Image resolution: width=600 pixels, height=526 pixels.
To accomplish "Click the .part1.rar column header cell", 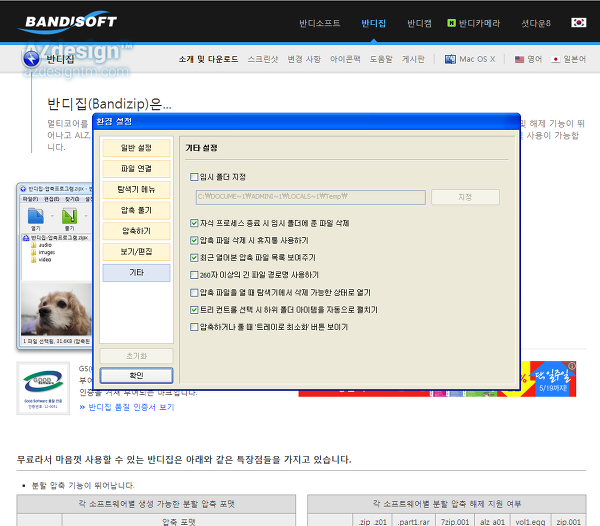I will 414,521.
